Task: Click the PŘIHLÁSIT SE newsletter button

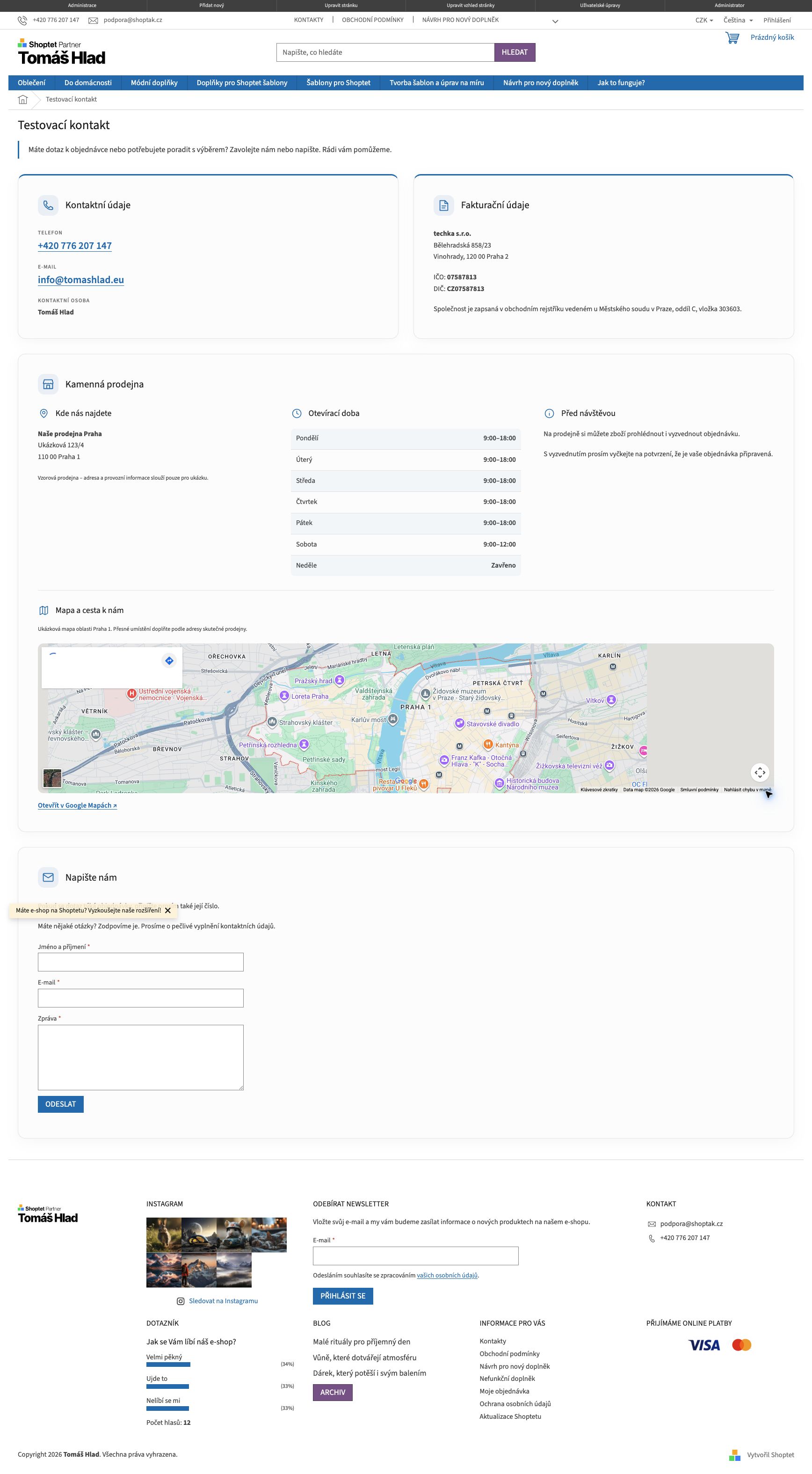Action: (343, 1296)
